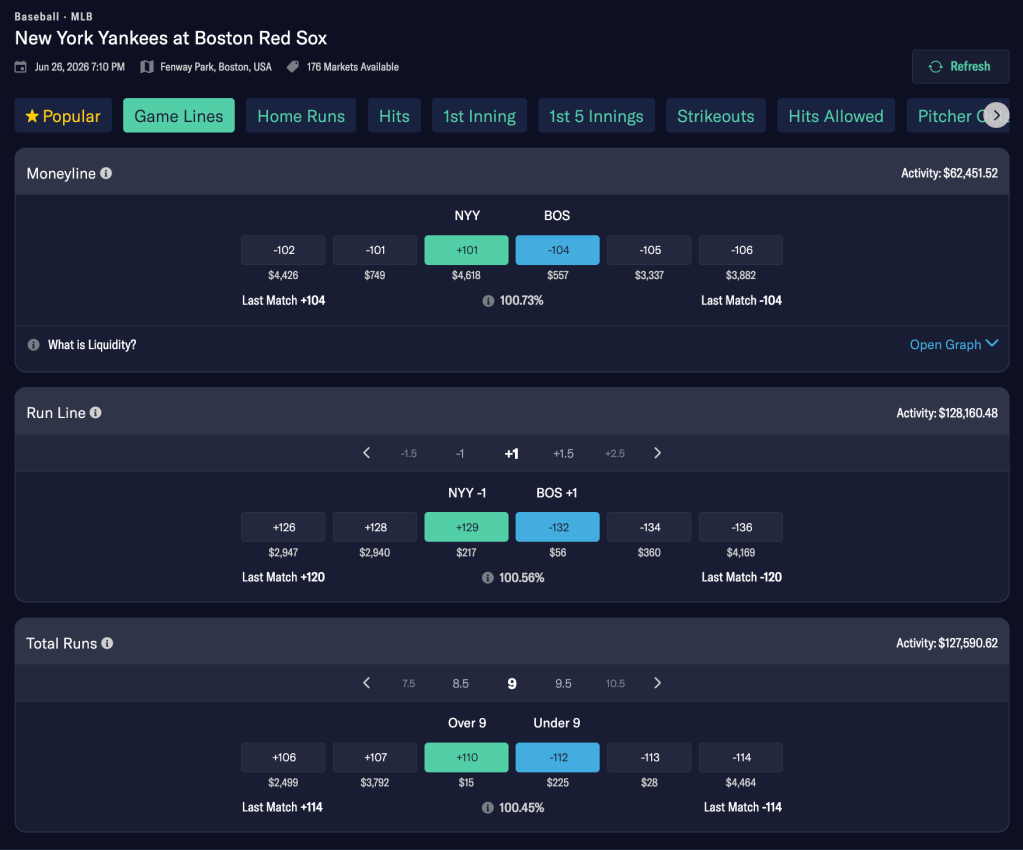Back BOS +1 at -132
The image size is (1023, 850).
[558, 527]
